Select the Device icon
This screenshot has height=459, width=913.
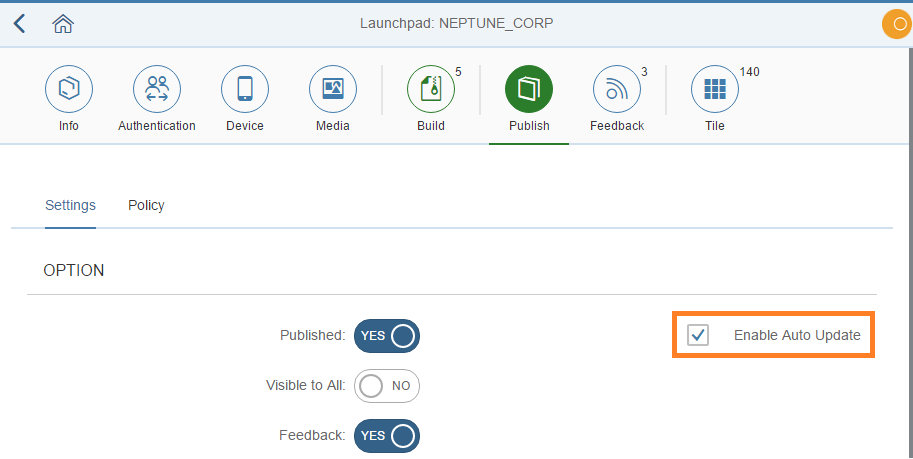click(245, 90)
